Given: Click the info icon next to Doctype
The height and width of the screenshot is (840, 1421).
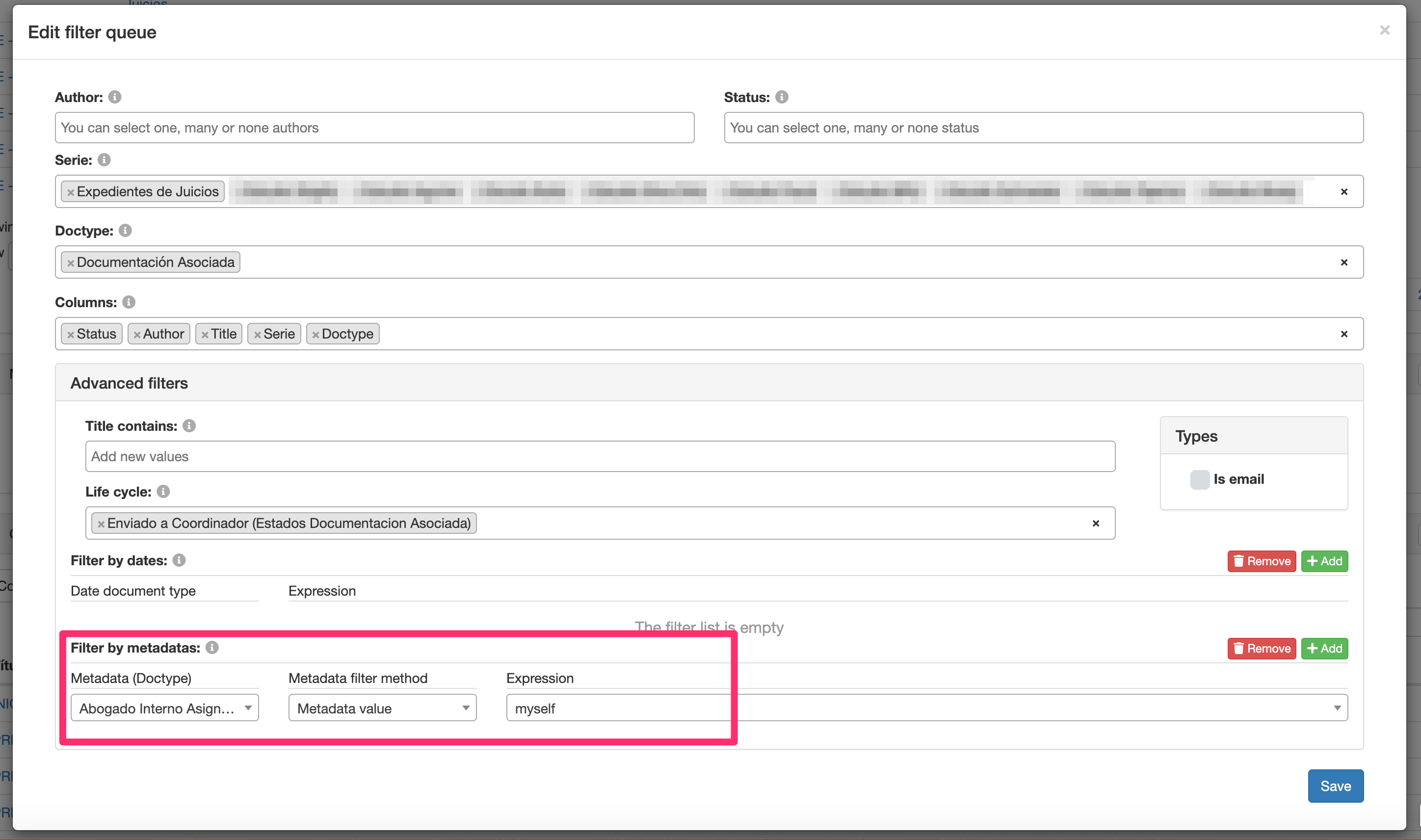Looking at the screenshot, I should 126,231.
